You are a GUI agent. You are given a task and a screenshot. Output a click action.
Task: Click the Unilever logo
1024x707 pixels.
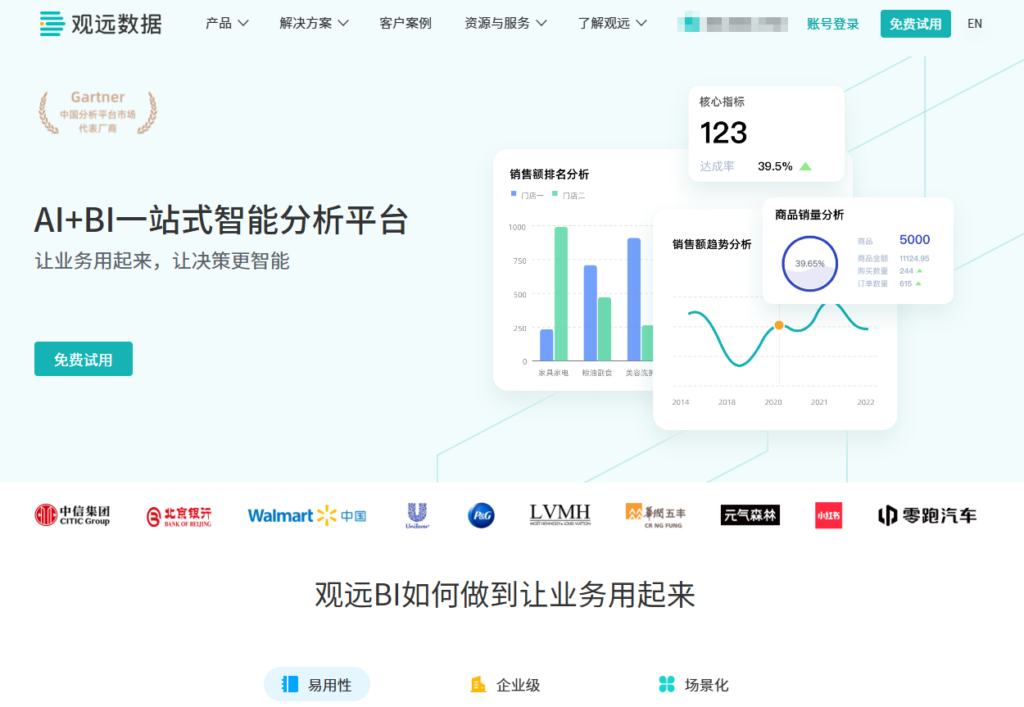pyautogui.click(x=417, y=515)
